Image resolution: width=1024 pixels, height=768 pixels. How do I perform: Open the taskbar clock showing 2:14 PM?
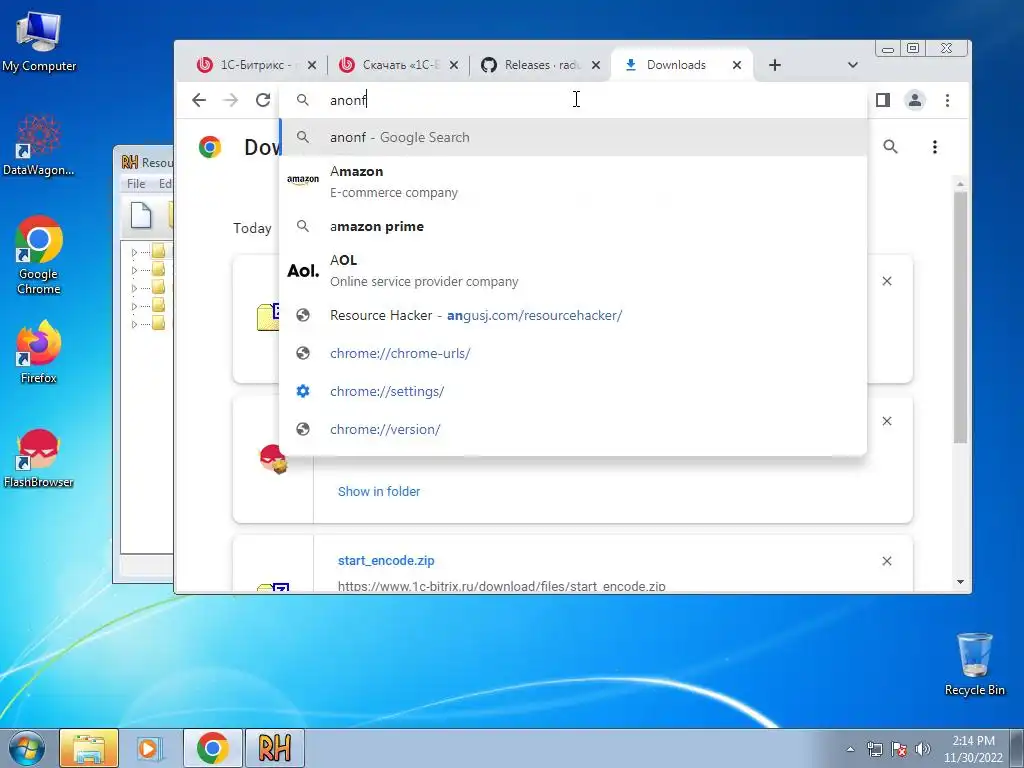[973, 749]
